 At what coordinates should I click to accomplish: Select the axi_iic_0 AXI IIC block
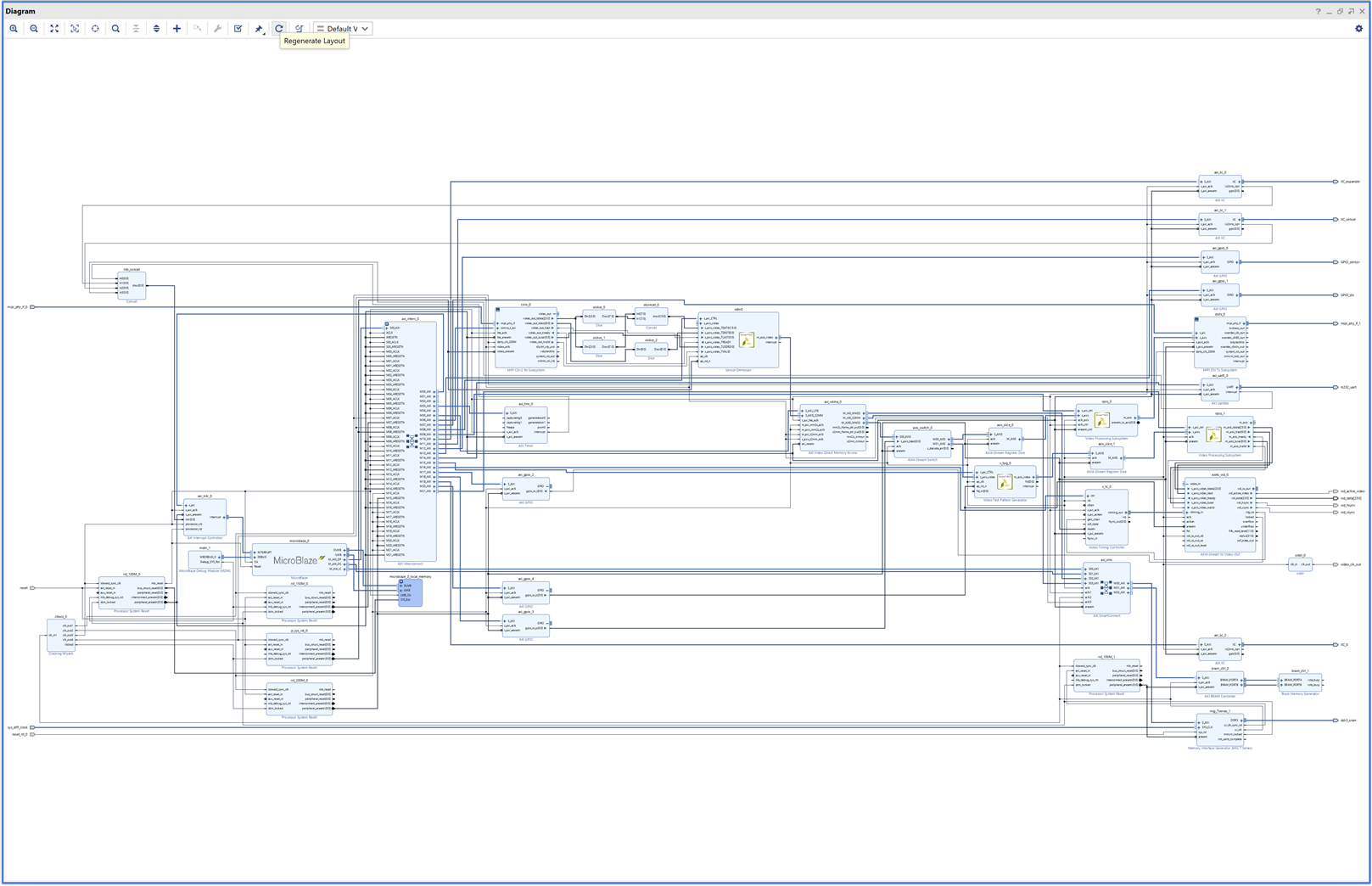point(1219,186)
